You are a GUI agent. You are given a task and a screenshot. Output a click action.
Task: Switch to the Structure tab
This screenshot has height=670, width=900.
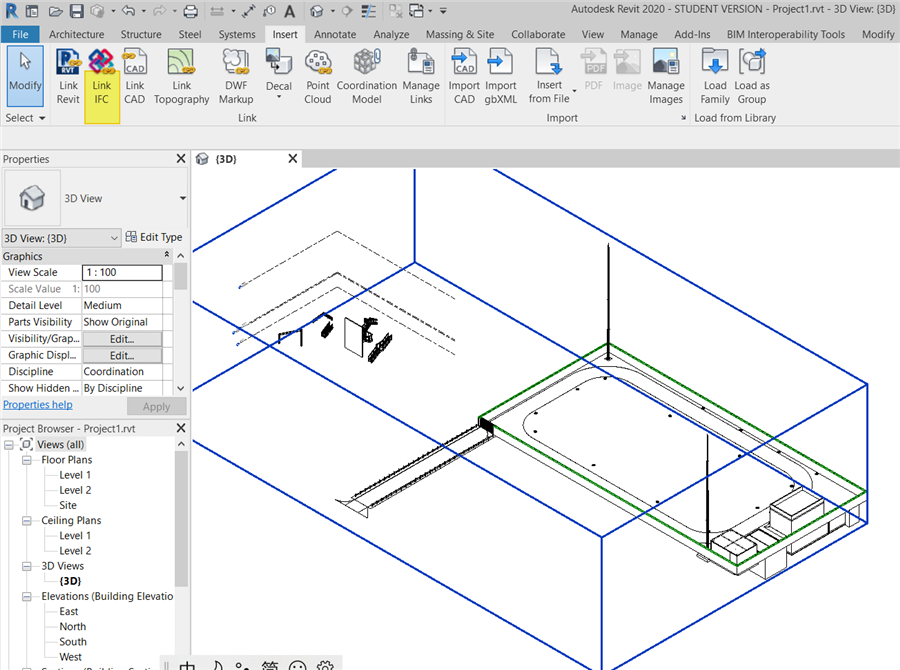click(141, 34)
